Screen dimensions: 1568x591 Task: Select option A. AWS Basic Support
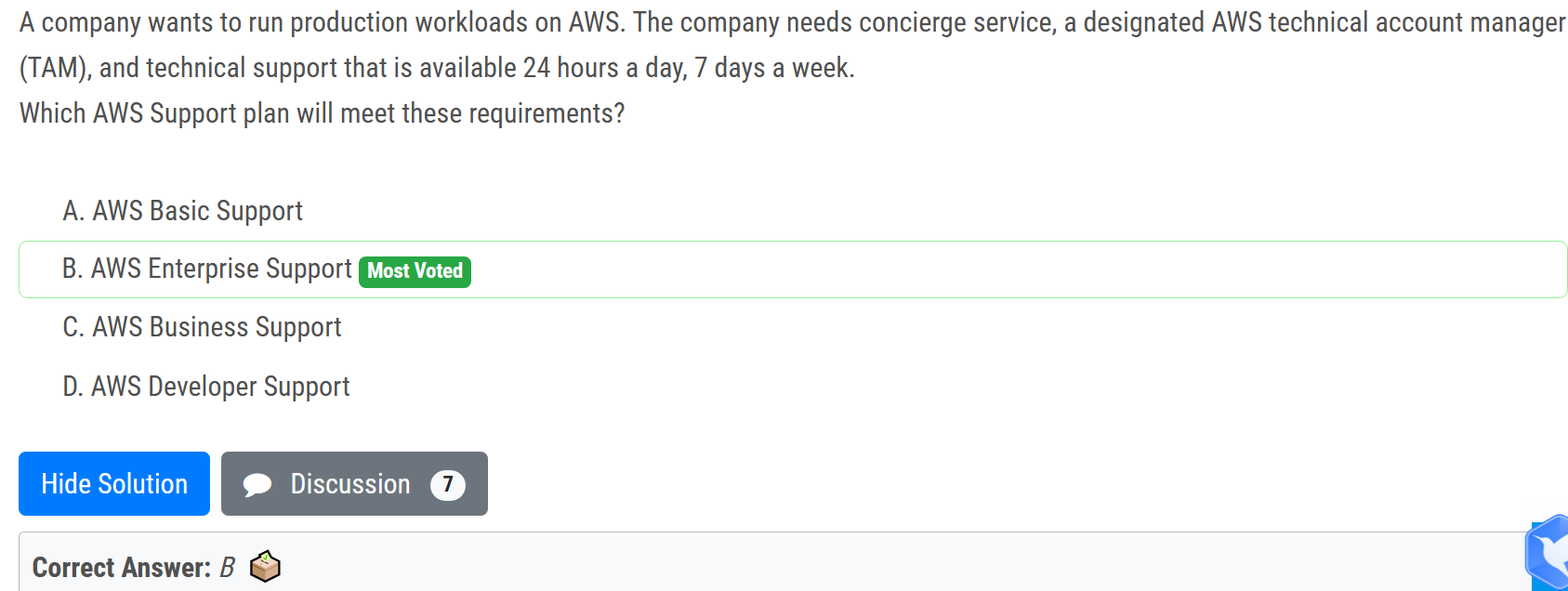182,211
